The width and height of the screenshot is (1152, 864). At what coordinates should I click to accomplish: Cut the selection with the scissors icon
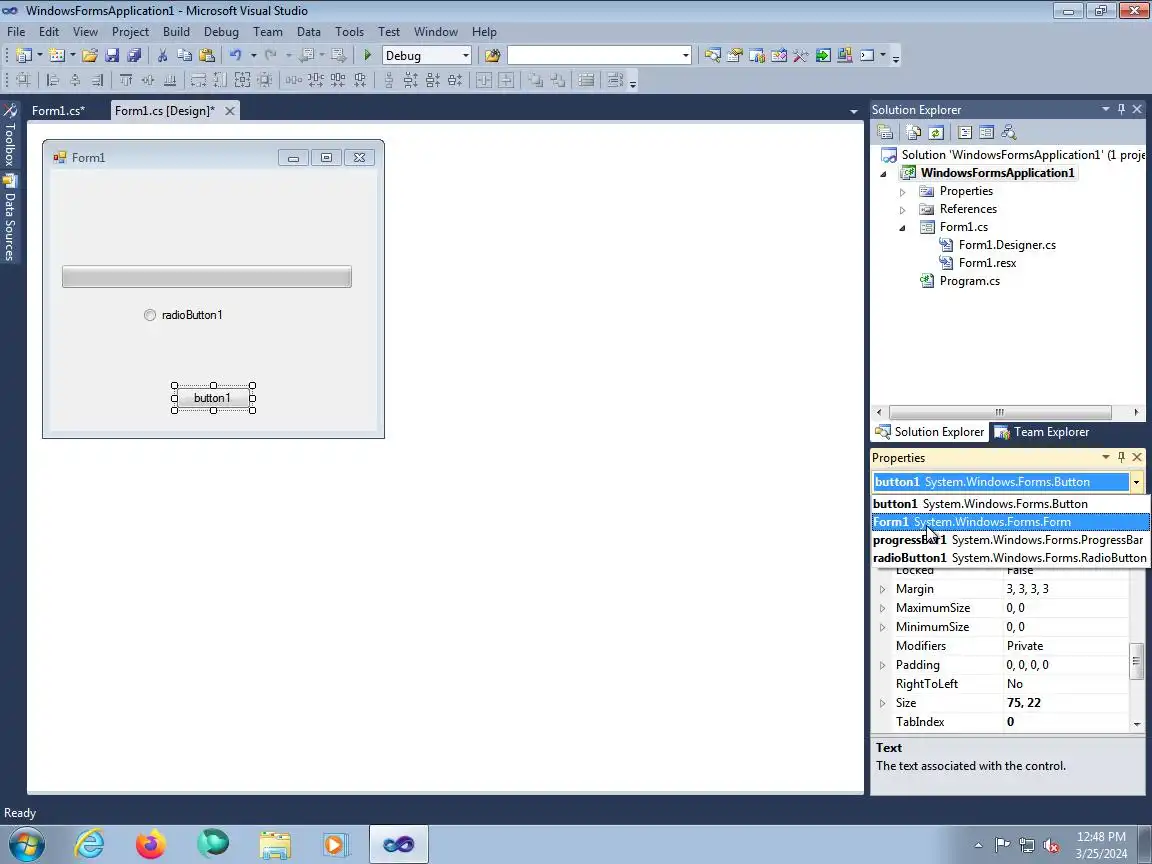click(x=162, y=55)
